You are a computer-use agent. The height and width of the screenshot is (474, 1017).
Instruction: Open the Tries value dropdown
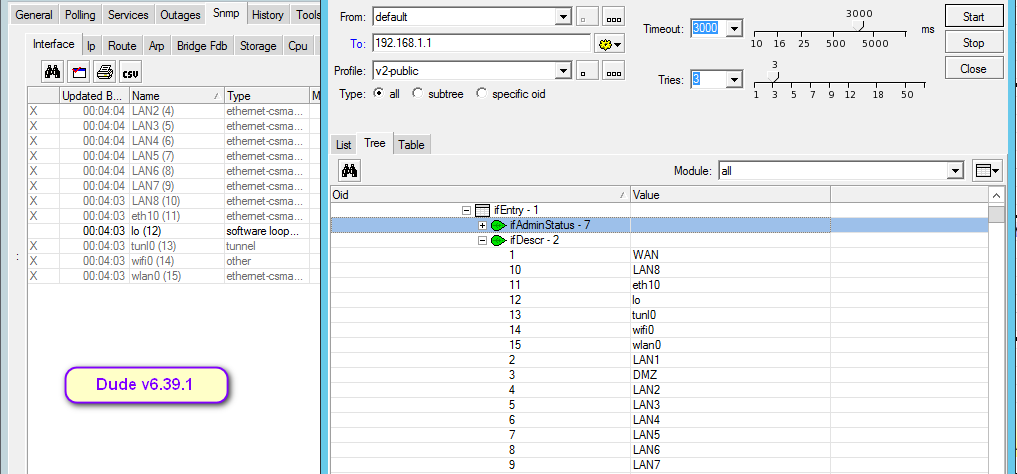735,80
